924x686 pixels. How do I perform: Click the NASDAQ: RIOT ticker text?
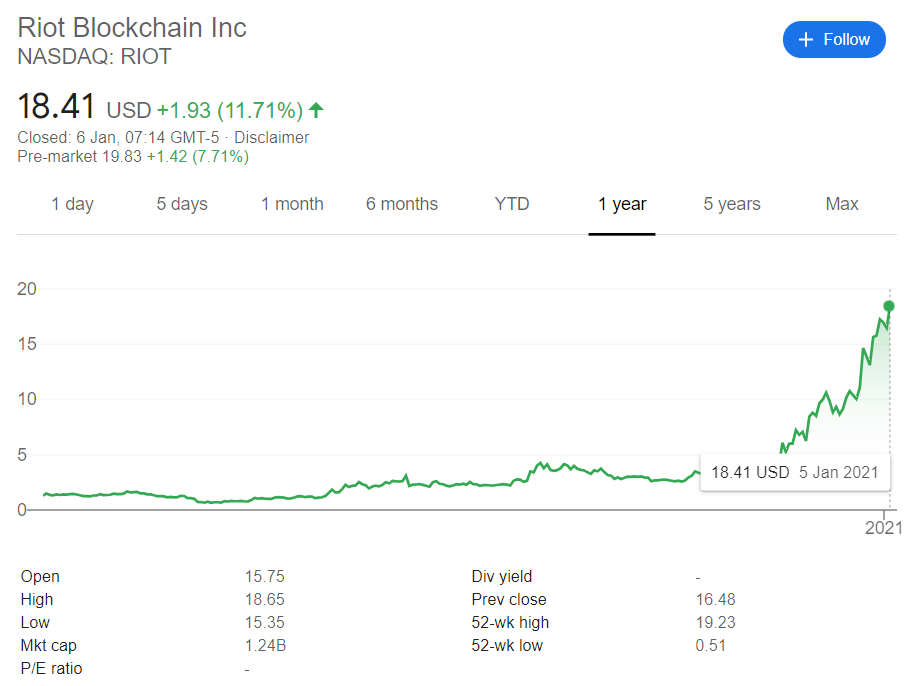[x=95, y=57]
